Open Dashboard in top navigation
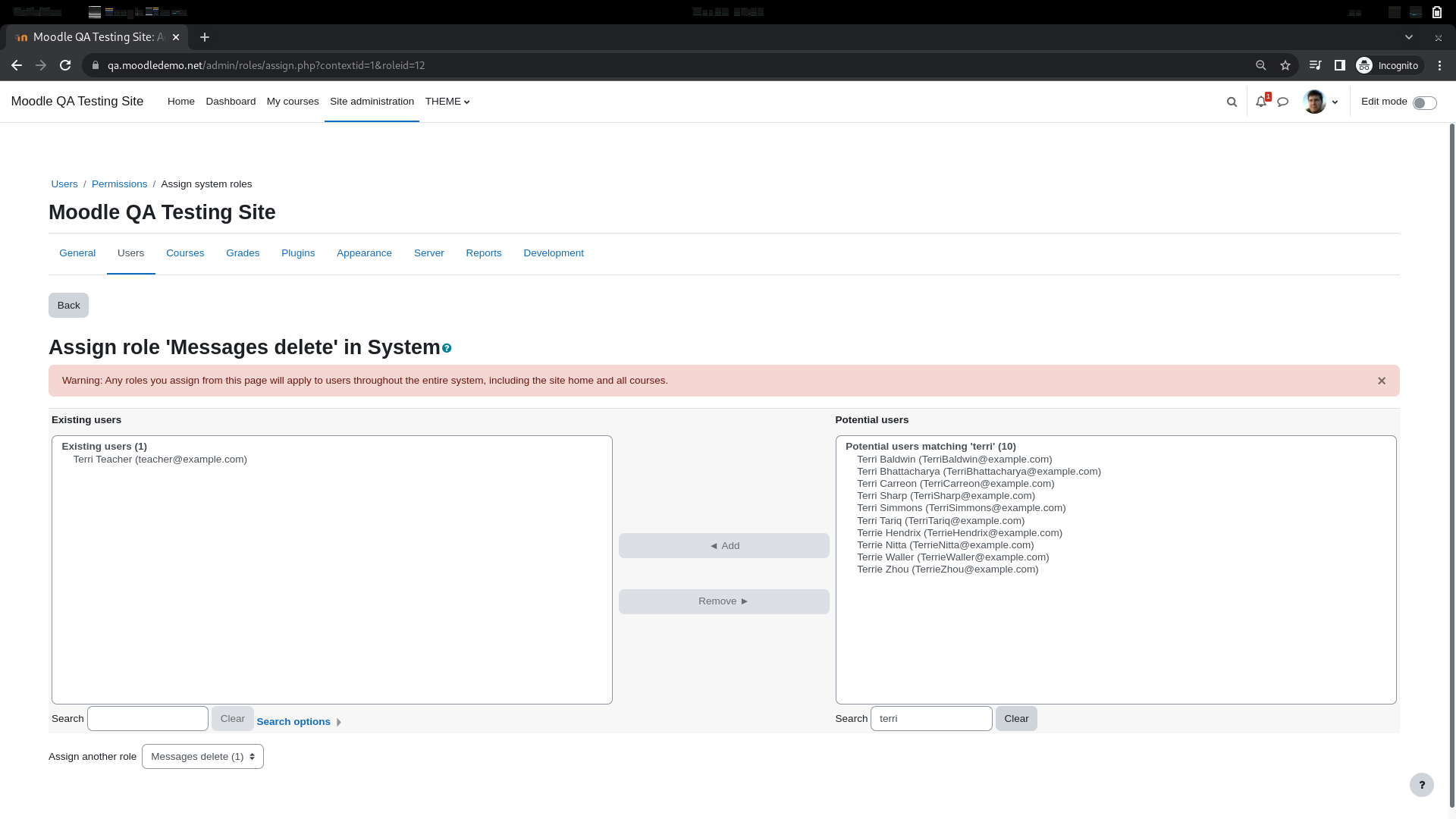 coord(231,102)
